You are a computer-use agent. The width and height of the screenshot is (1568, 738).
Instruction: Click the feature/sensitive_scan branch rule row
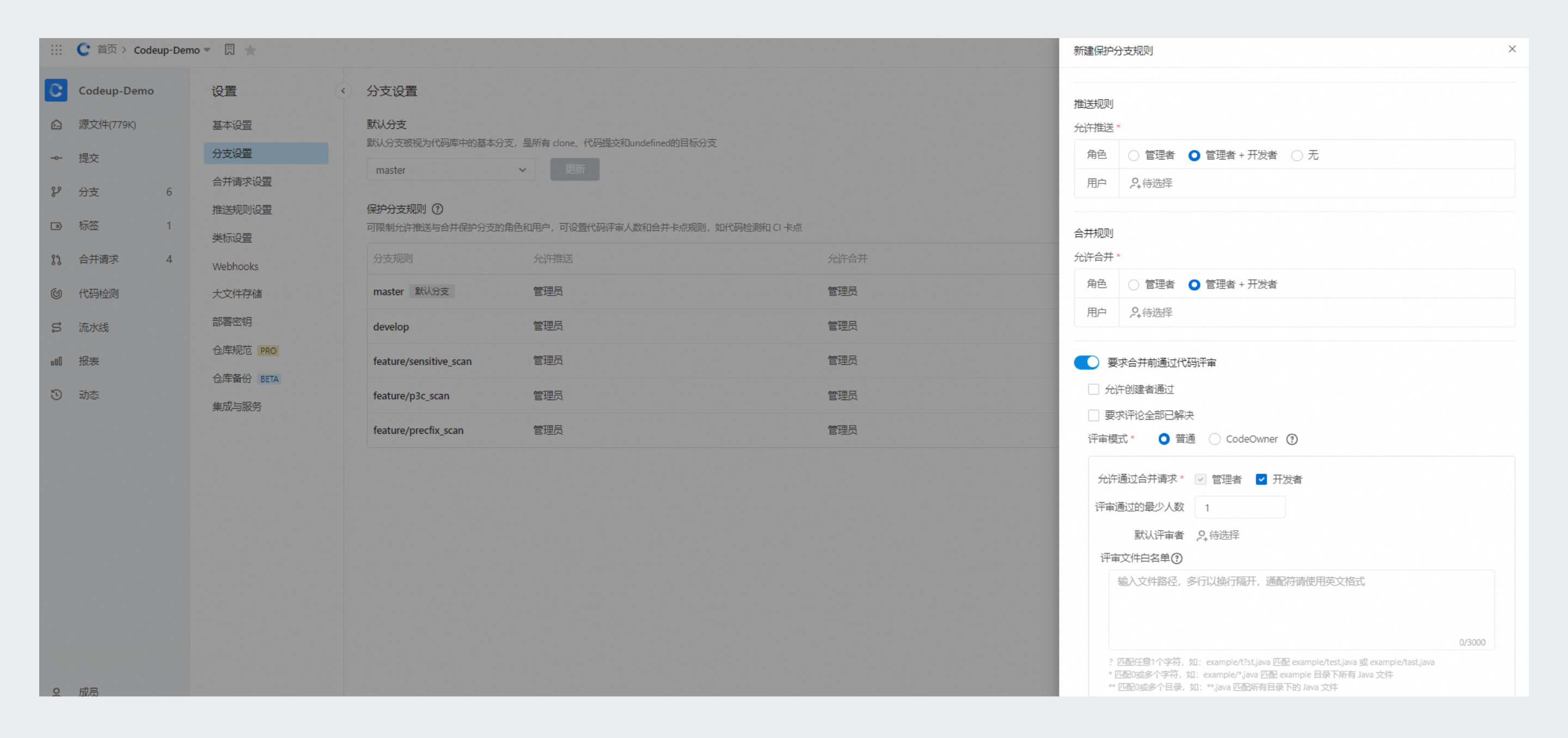(x=713, y=361)
